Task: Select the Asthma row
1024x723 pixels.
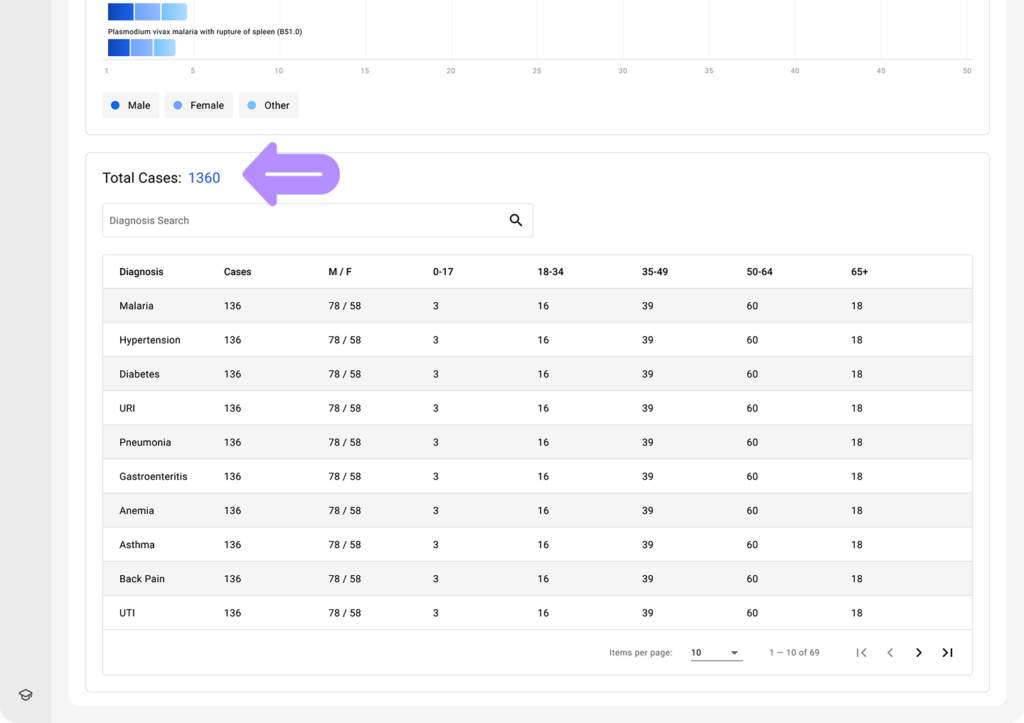Action: point(537,544)
